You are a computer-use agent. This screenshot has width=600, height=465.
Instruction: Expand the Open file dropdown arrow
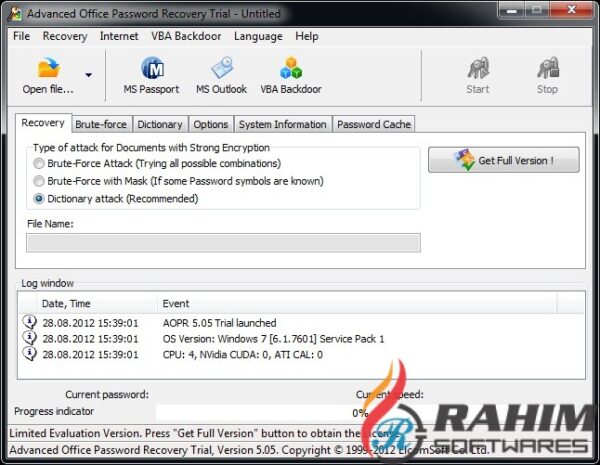pyautogui.click(x=88, y=75)
